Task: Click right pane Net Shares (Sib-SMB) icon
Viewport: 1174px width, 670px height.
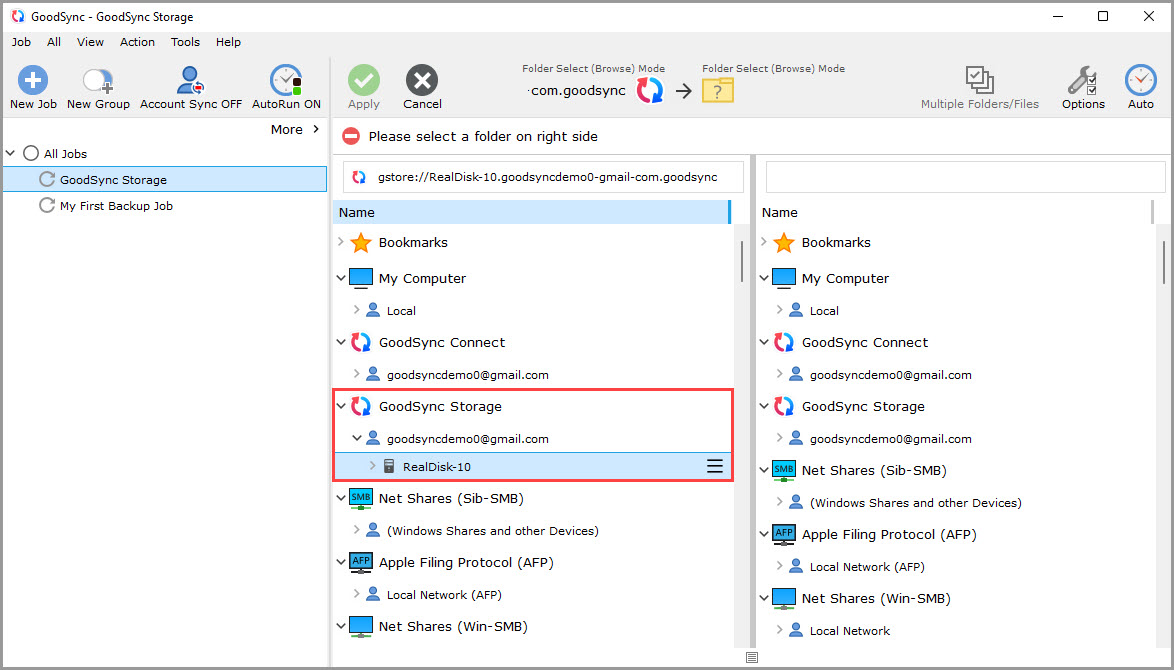Action: (x=784, y=471)
